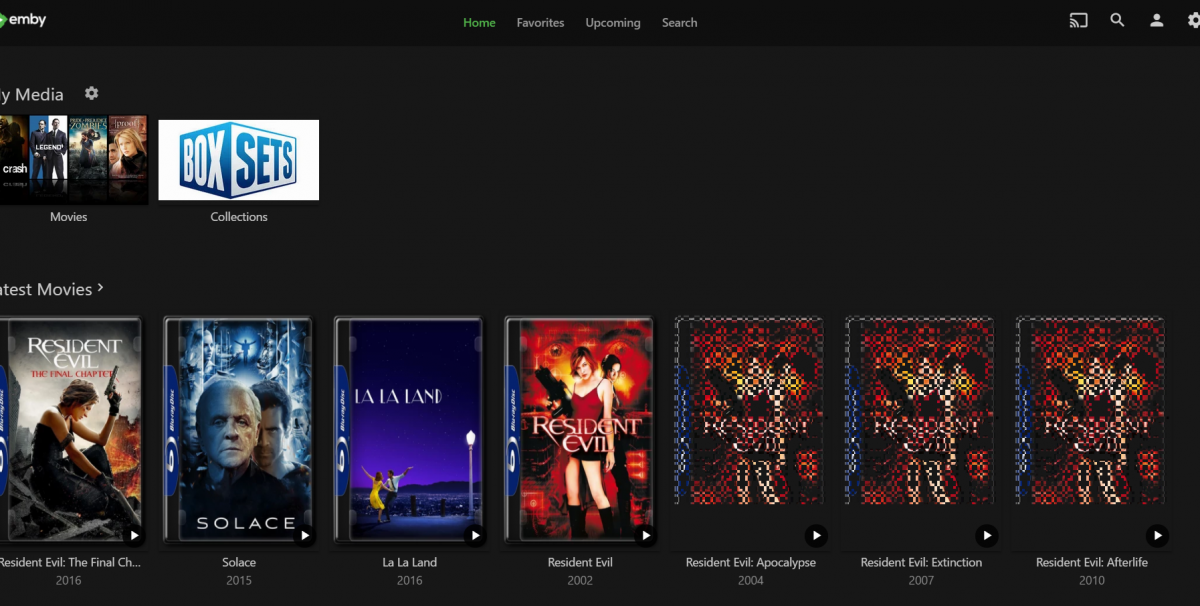
Task: Click the year 2004 under Apocalypse
Action: pos(750,580)
